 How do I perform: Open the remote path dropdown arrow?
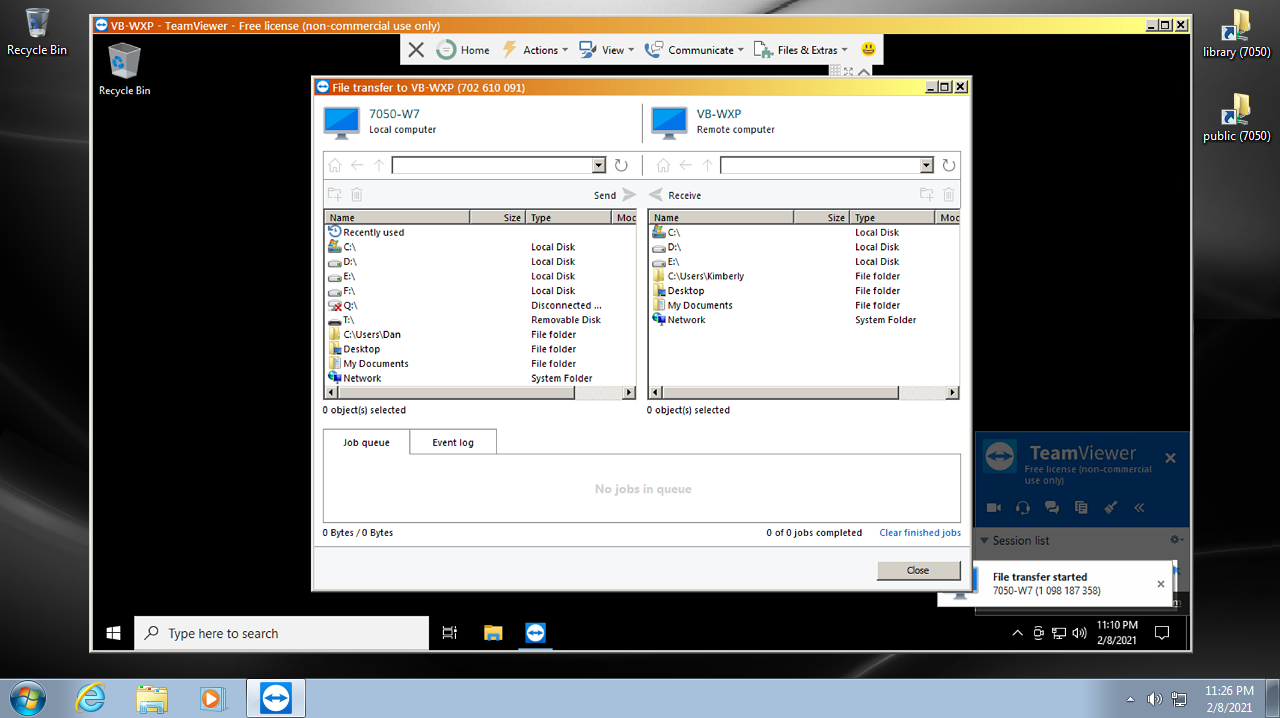926,166
